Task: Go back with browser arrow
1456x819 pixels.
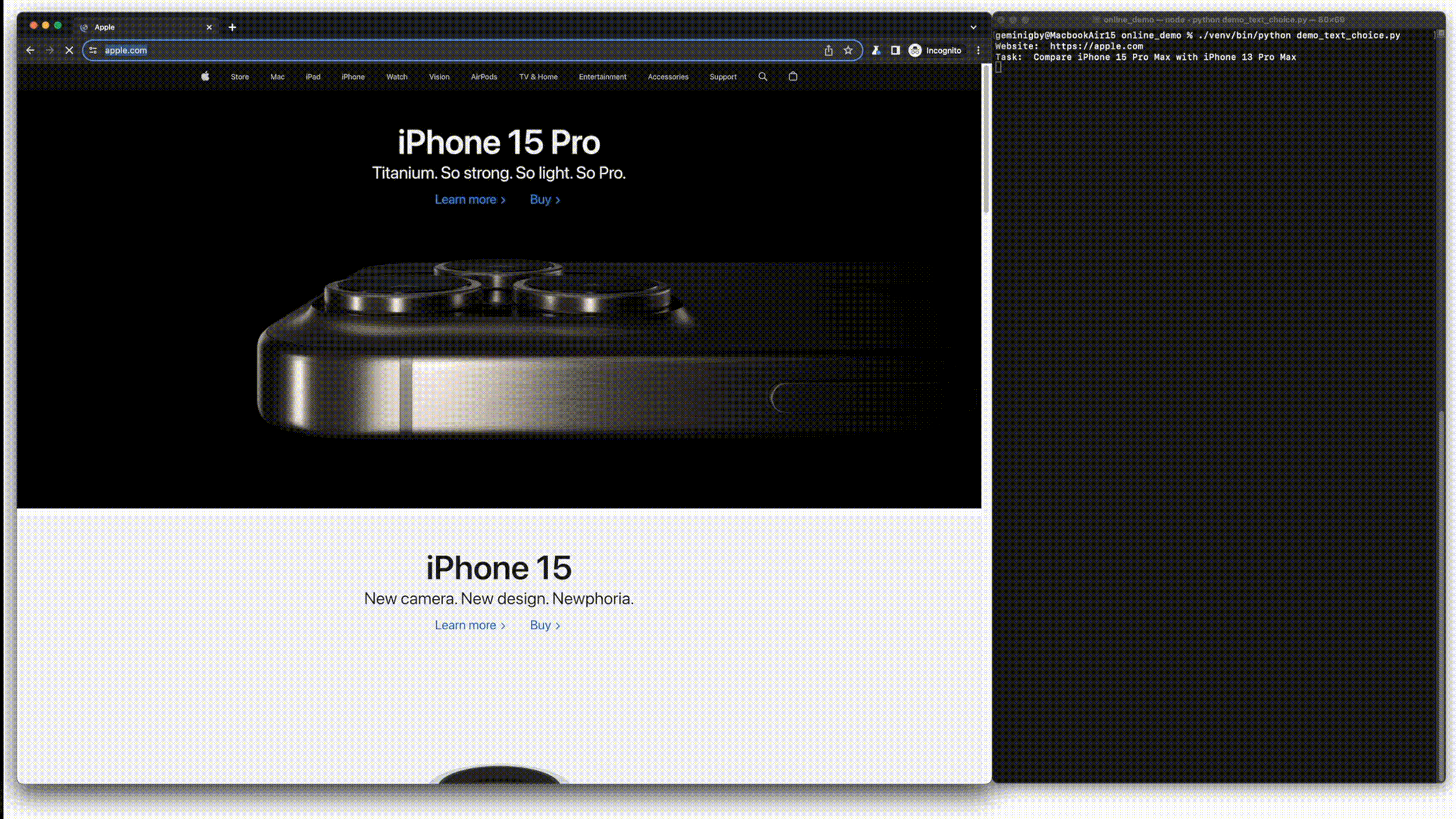Action: coord(30,50)
